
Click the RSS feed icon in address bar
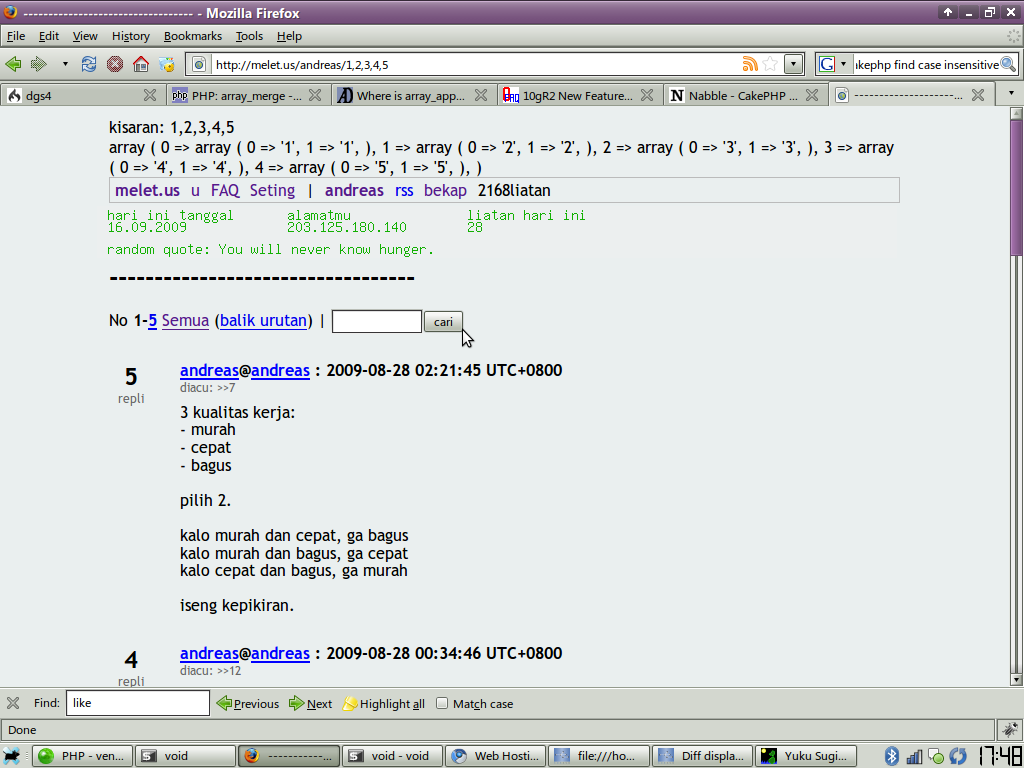750,64
